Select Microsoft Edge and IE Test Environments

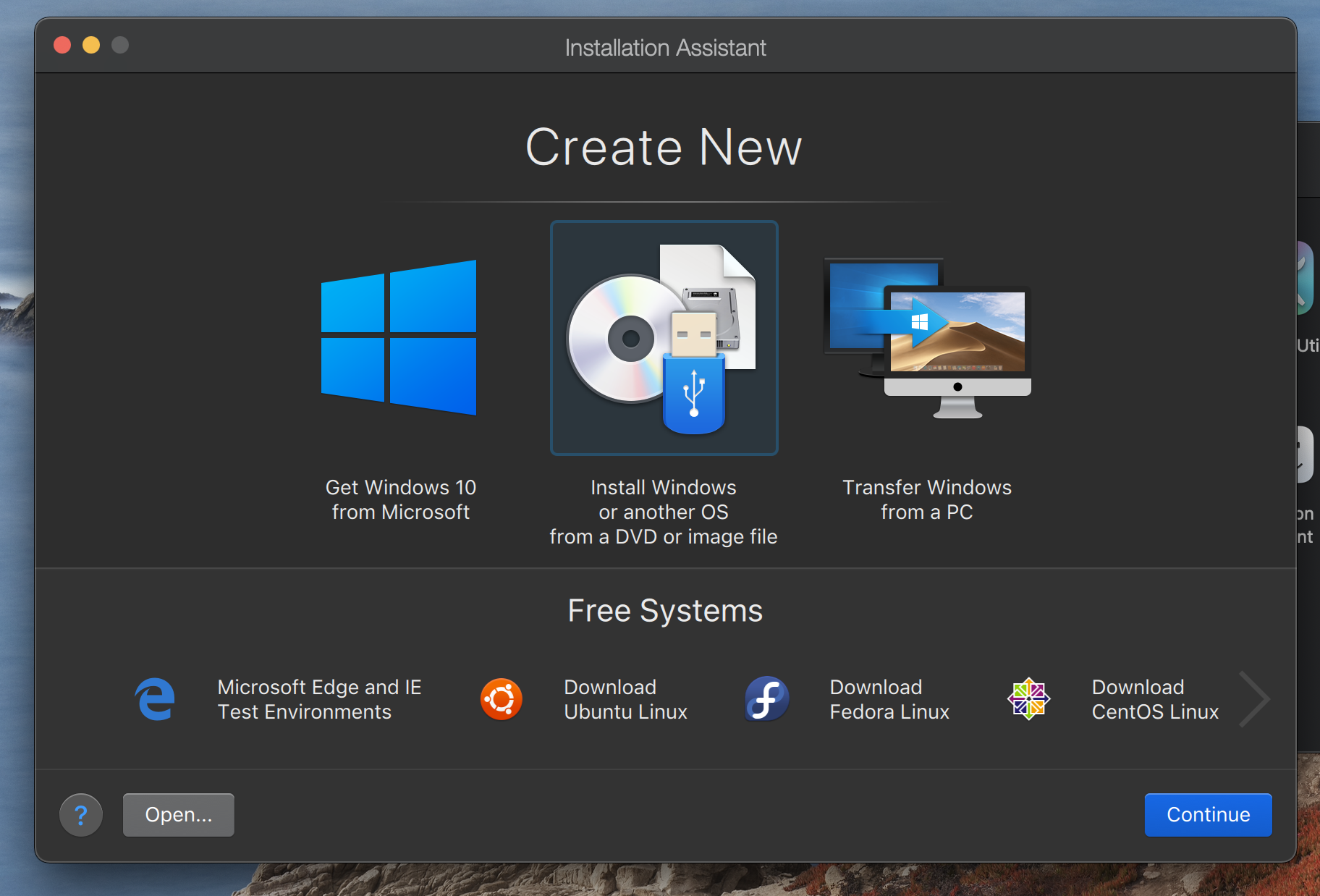click(319, 699)
